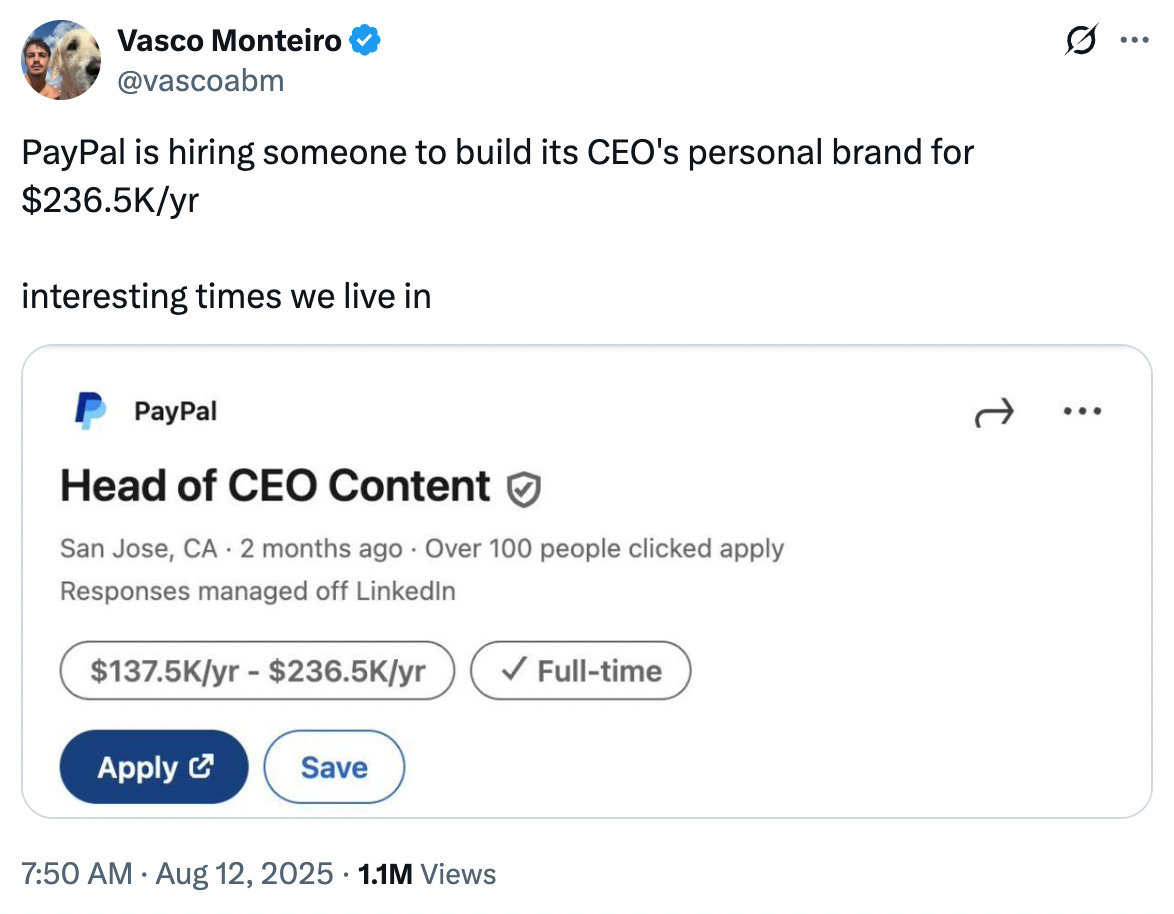1174x914 pixels.
Task: Click the checkmark on the Full-time pill
Action: point(512,670)
